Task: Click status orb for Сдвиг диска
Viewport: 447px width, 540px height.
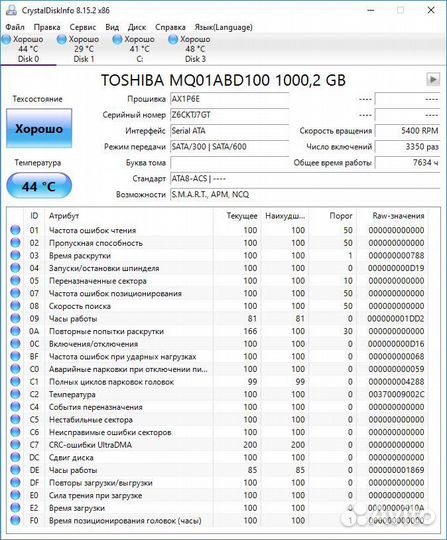Action: (x=15, y=457)
